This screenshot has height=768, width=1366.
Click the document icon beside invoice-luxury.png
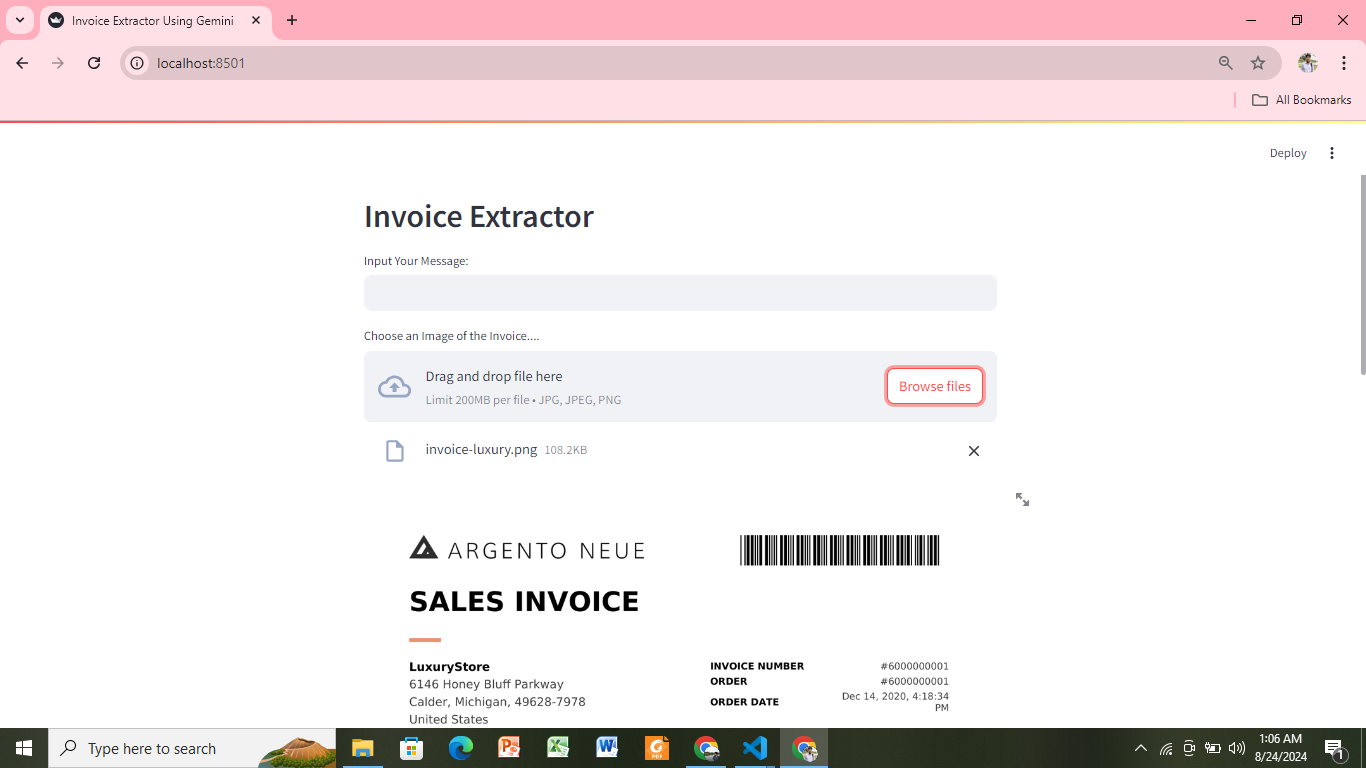pyautogui.click(x=394, y=450)
